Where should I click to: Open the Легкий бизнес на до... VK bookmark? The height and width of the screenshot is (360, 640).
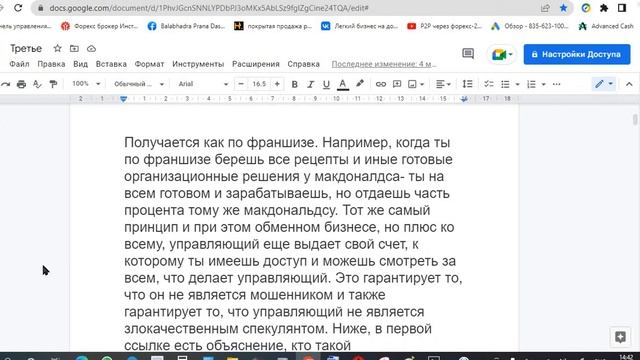(x=359, y=26)
